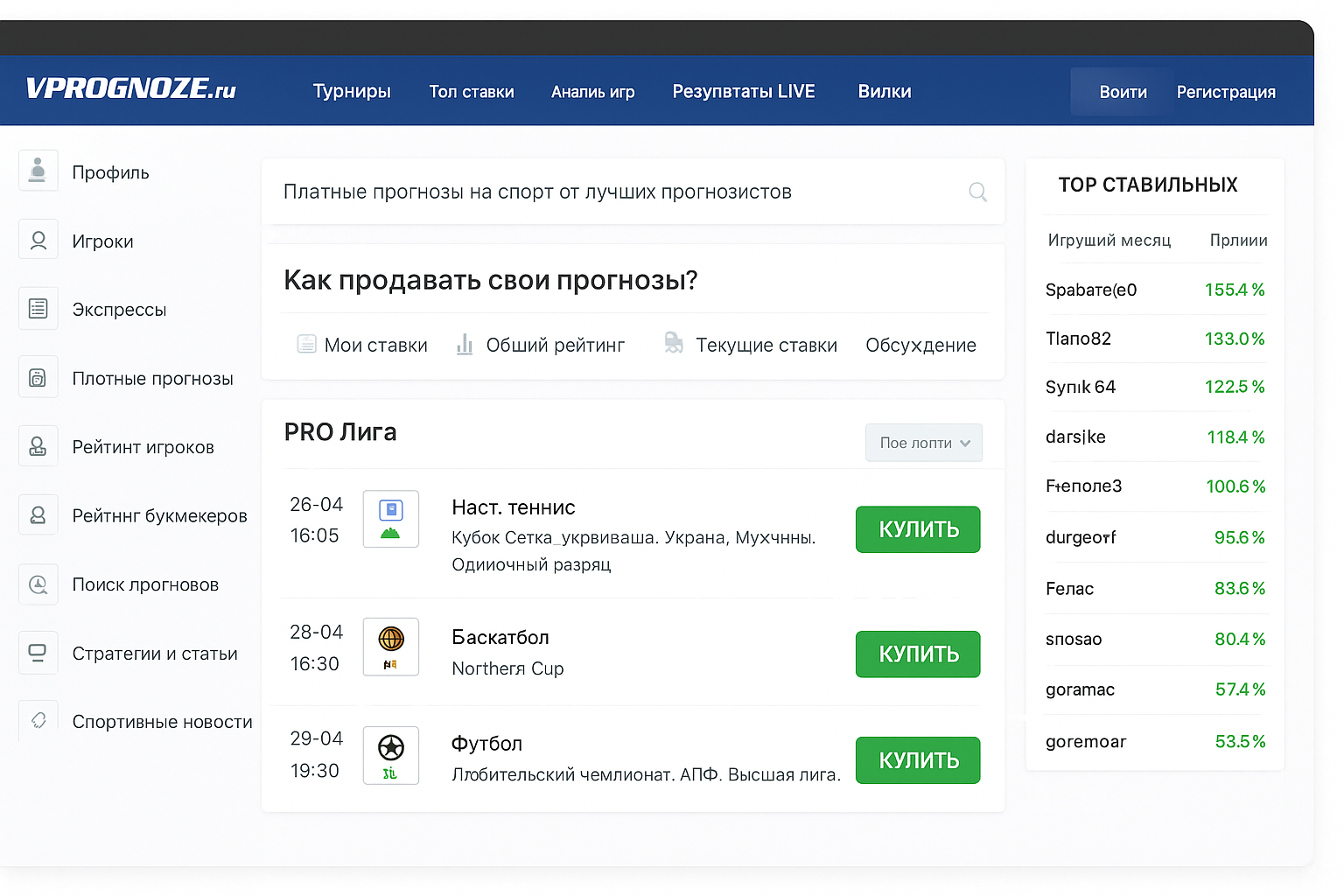
Task: Click the Регистрация link
Action: coord(1225,92)
